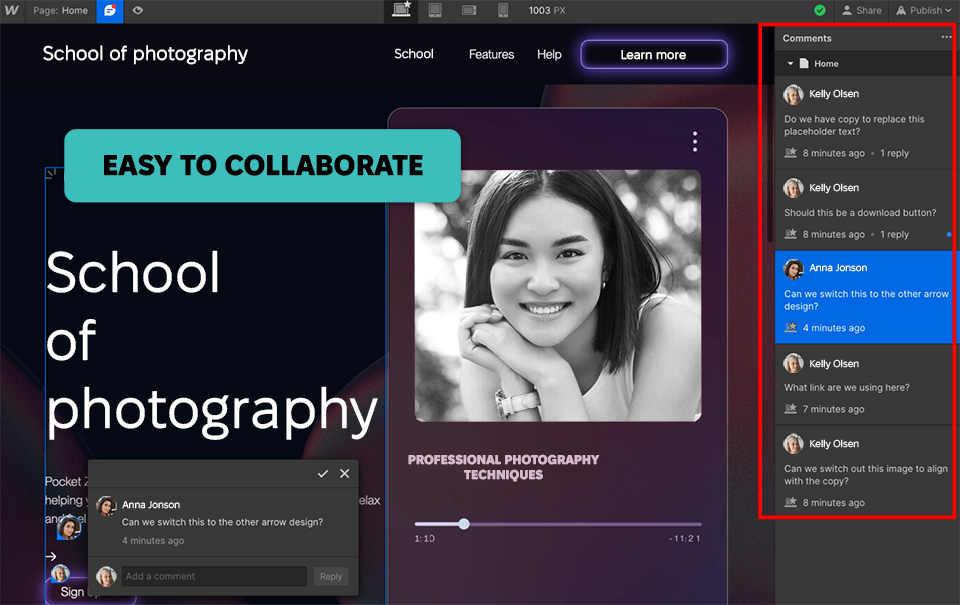Select the large 'School of photography' hero heading
The width and height of the screenshot is (960, 605).
pos(212,343)
